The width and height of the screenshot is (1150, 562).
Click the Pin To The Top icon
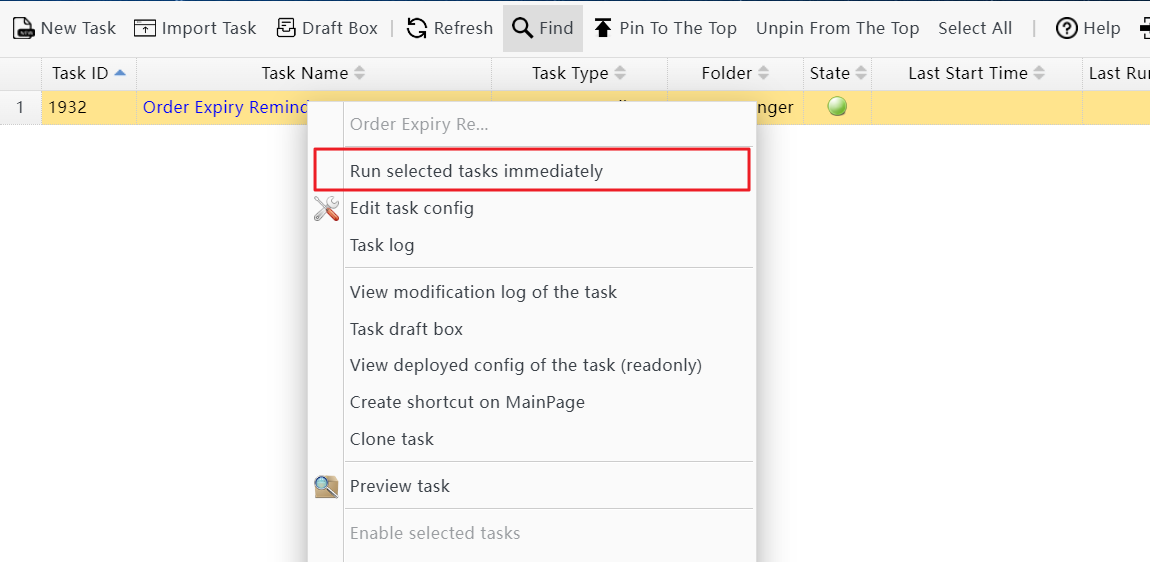tap(603, 28)
